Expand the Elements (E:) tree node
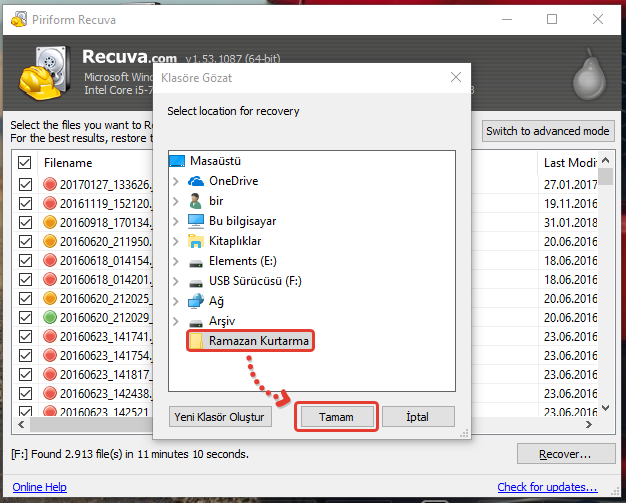 pyautogui.click(x=176, y=261)
